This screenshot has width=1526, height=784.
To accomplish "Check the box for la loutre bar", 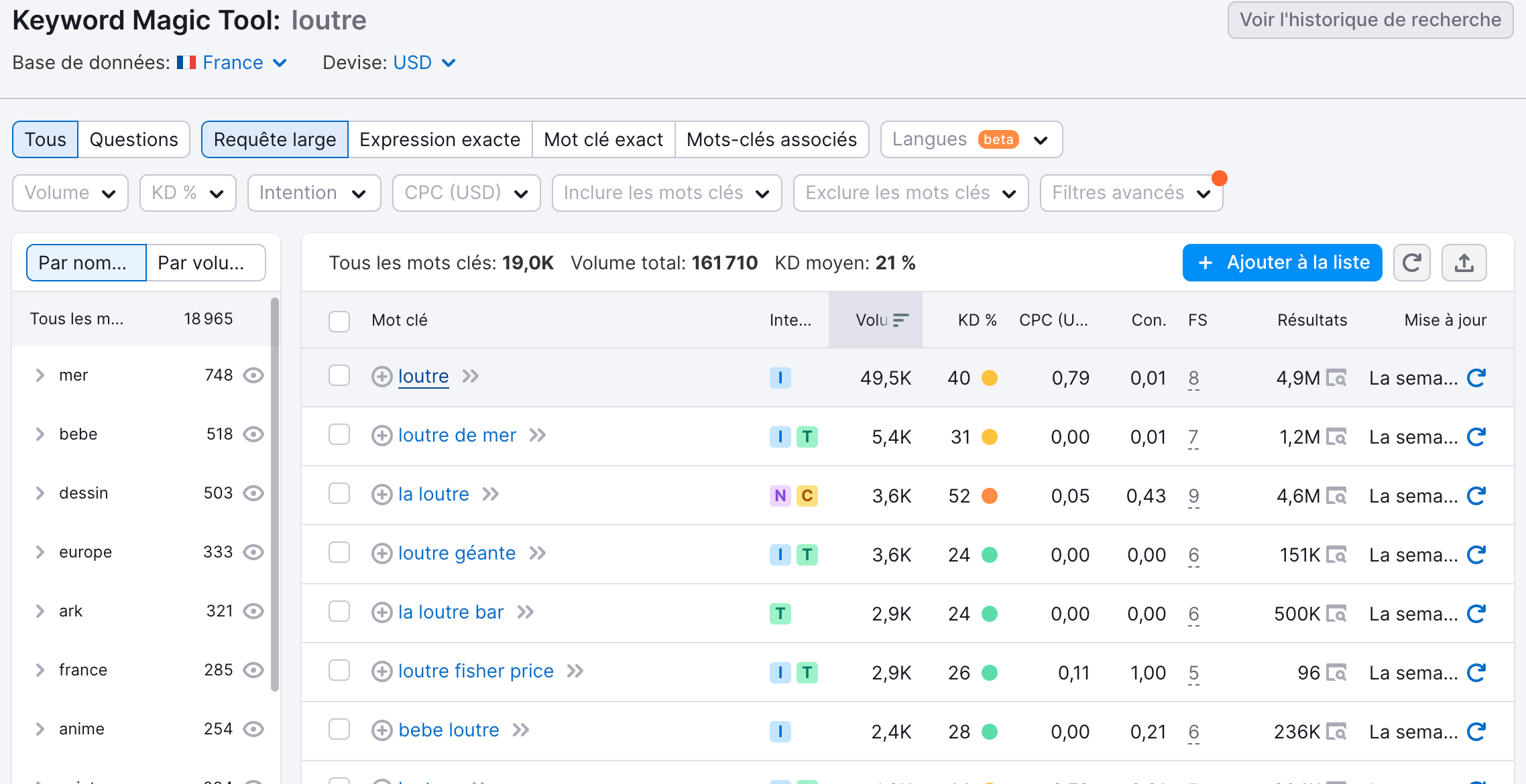I will click(x=339, y=612).
